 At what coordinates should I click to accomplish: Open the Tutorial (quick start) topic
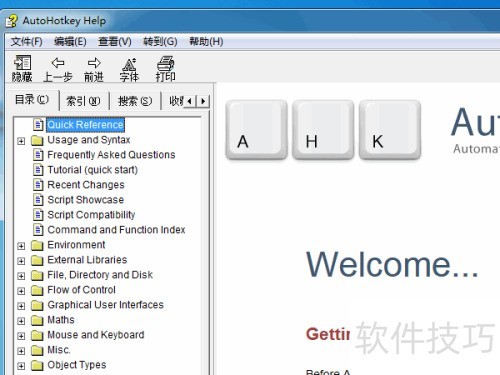click(x=92, y=170)
